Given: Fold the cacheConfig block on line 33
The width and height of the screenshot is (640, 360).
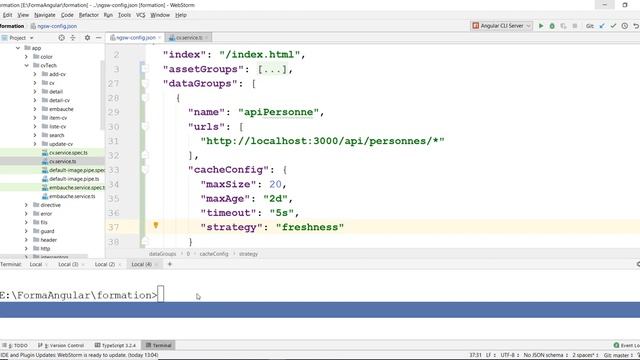Looking at the screenshot, I should 144,170.
